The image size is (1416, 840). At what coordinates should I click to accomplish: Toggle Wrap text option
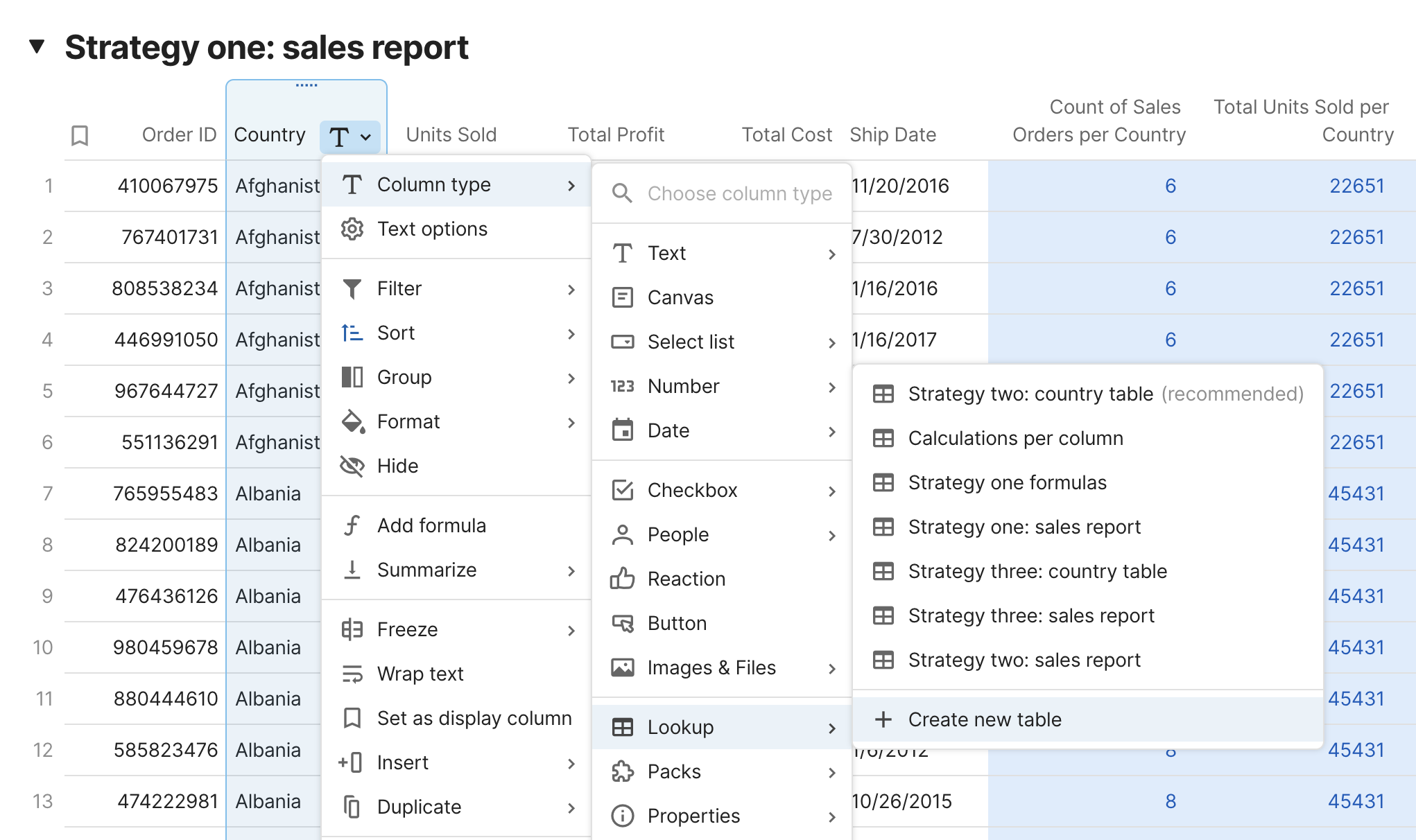tap(420, 674)
